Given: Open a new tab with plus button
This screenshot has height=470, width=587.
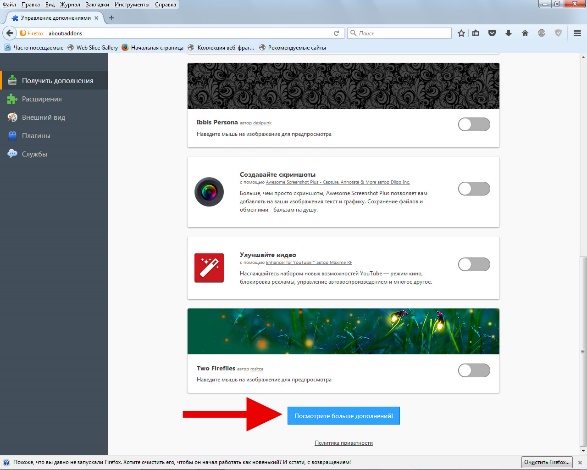Looking at the screenshot, I should pos(111,18).
